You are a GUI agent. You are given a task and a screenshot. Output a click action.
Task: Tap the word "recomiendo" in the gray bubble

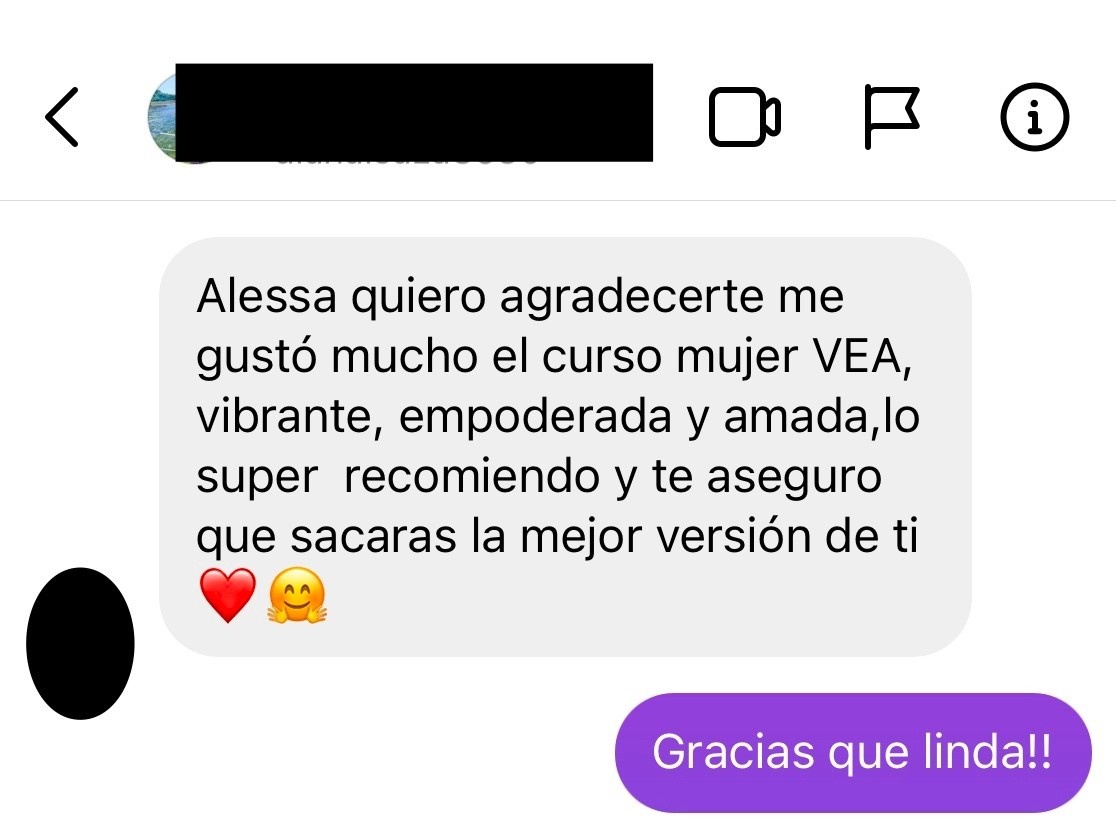(472, 476)
